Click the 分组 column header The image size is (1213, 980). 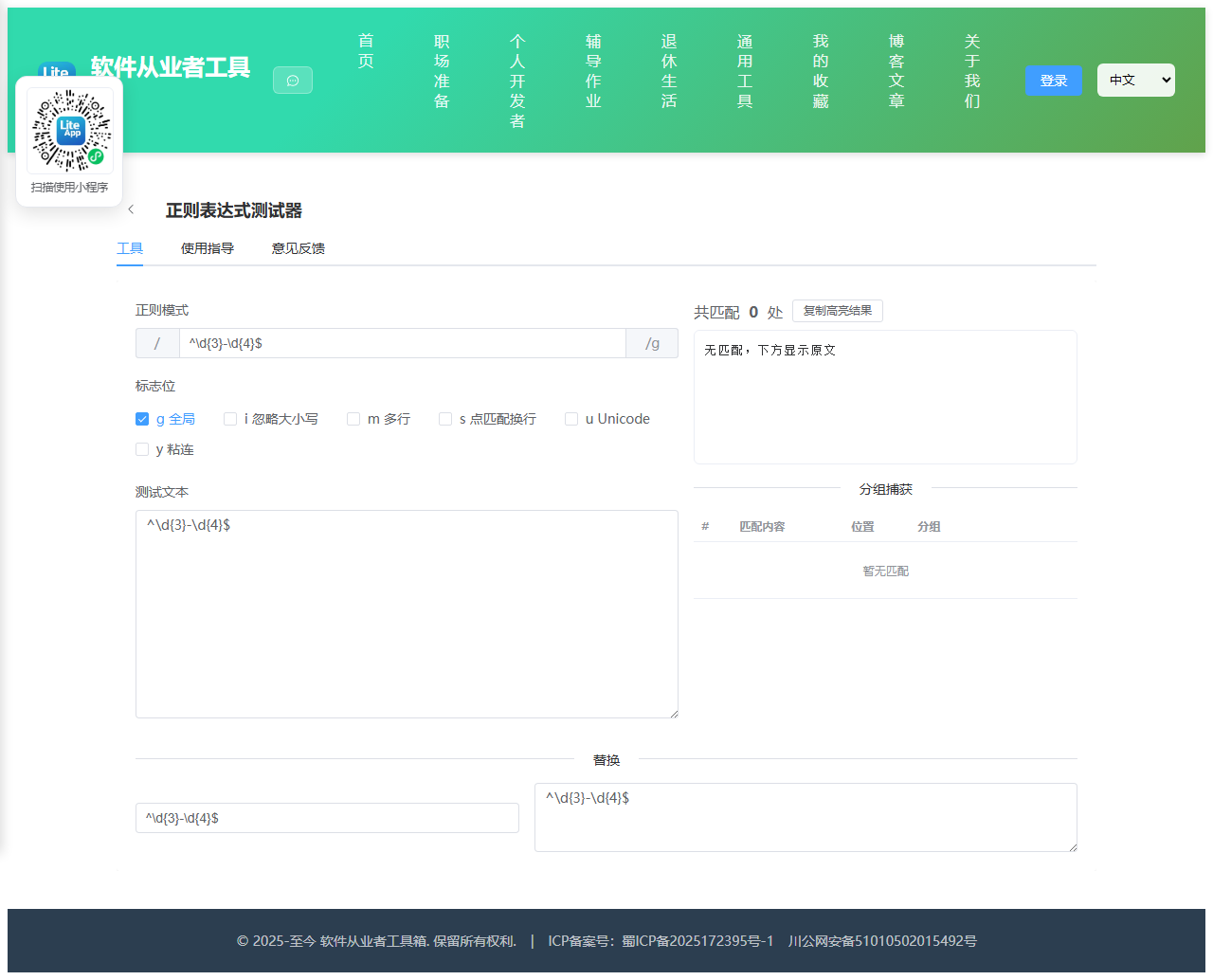(929, 527)
